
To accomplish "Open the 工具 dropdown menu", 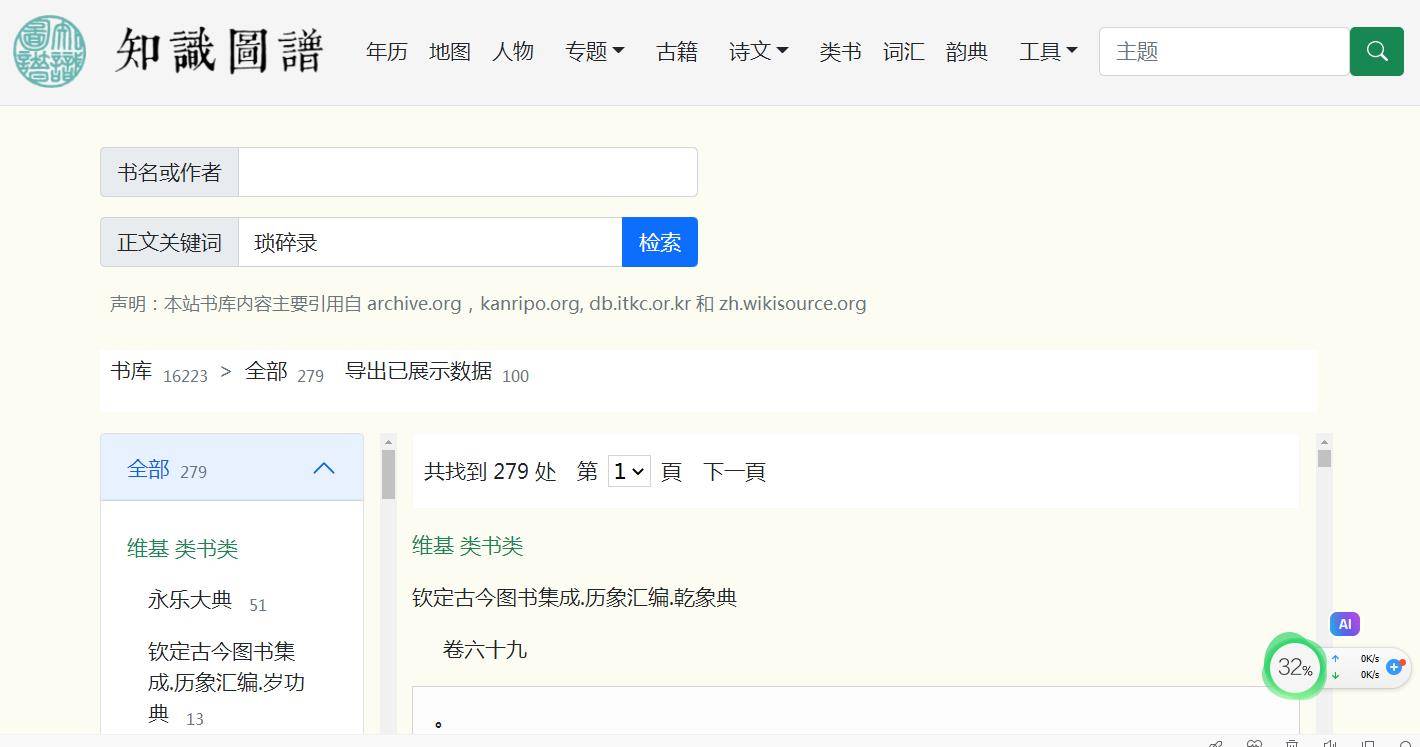I will click(1047, 51).
